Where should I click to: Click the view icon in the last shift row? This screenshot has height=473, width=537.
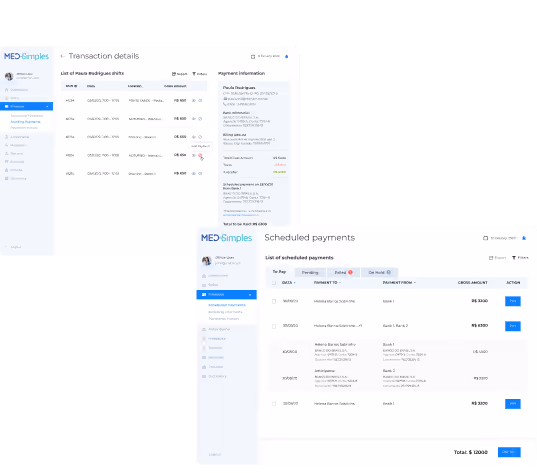[x=193, y=174]
